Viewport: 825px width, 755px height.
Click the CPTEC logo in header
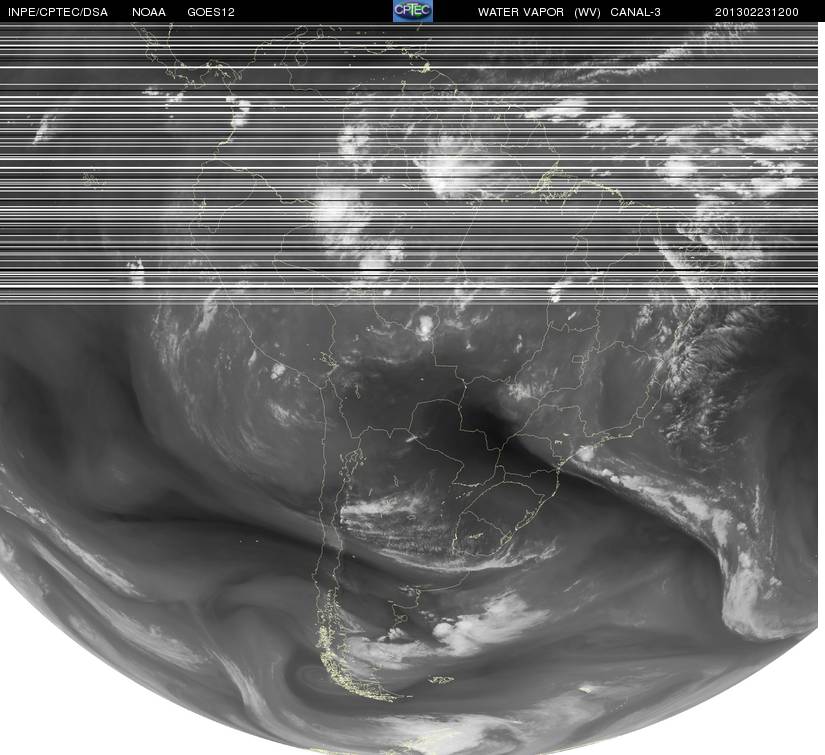pyautogui.click(x=413, y=11)
